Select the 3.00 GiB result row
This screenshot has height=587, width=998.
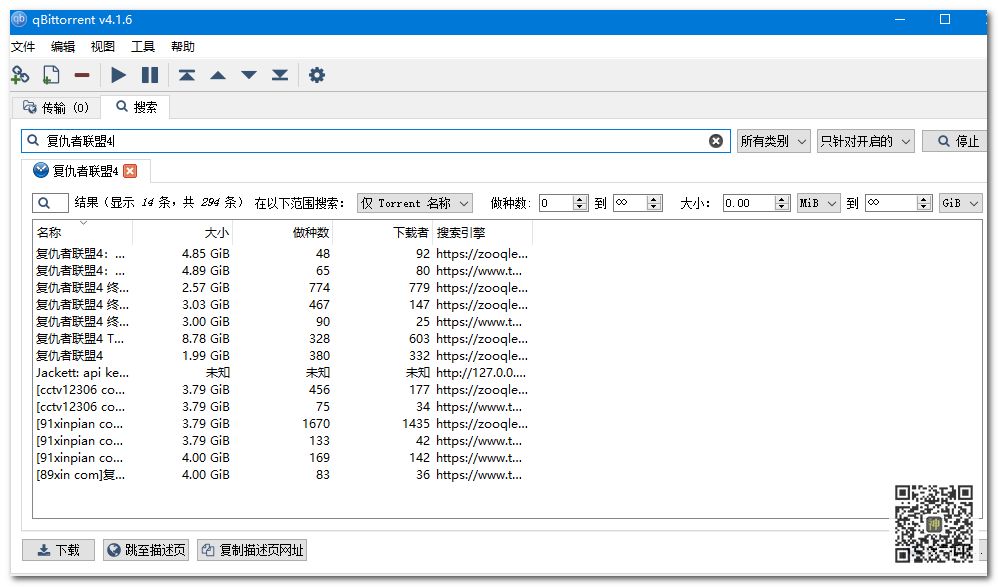(283, 322)
